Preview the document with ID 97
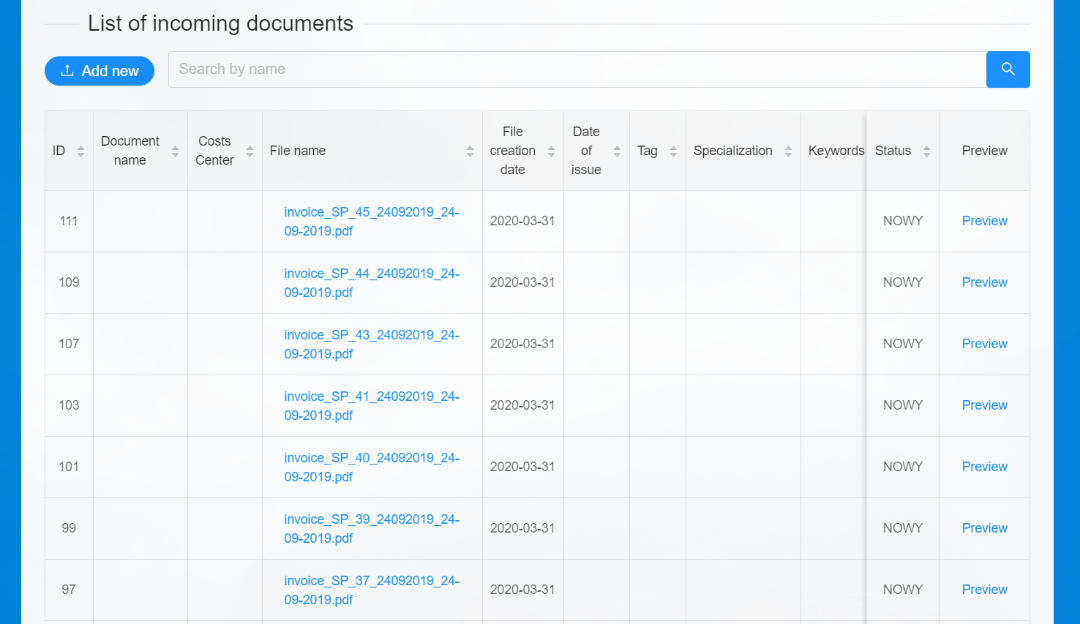The height and width of the screenshot is (624, 1080). [x=984, y=589]
